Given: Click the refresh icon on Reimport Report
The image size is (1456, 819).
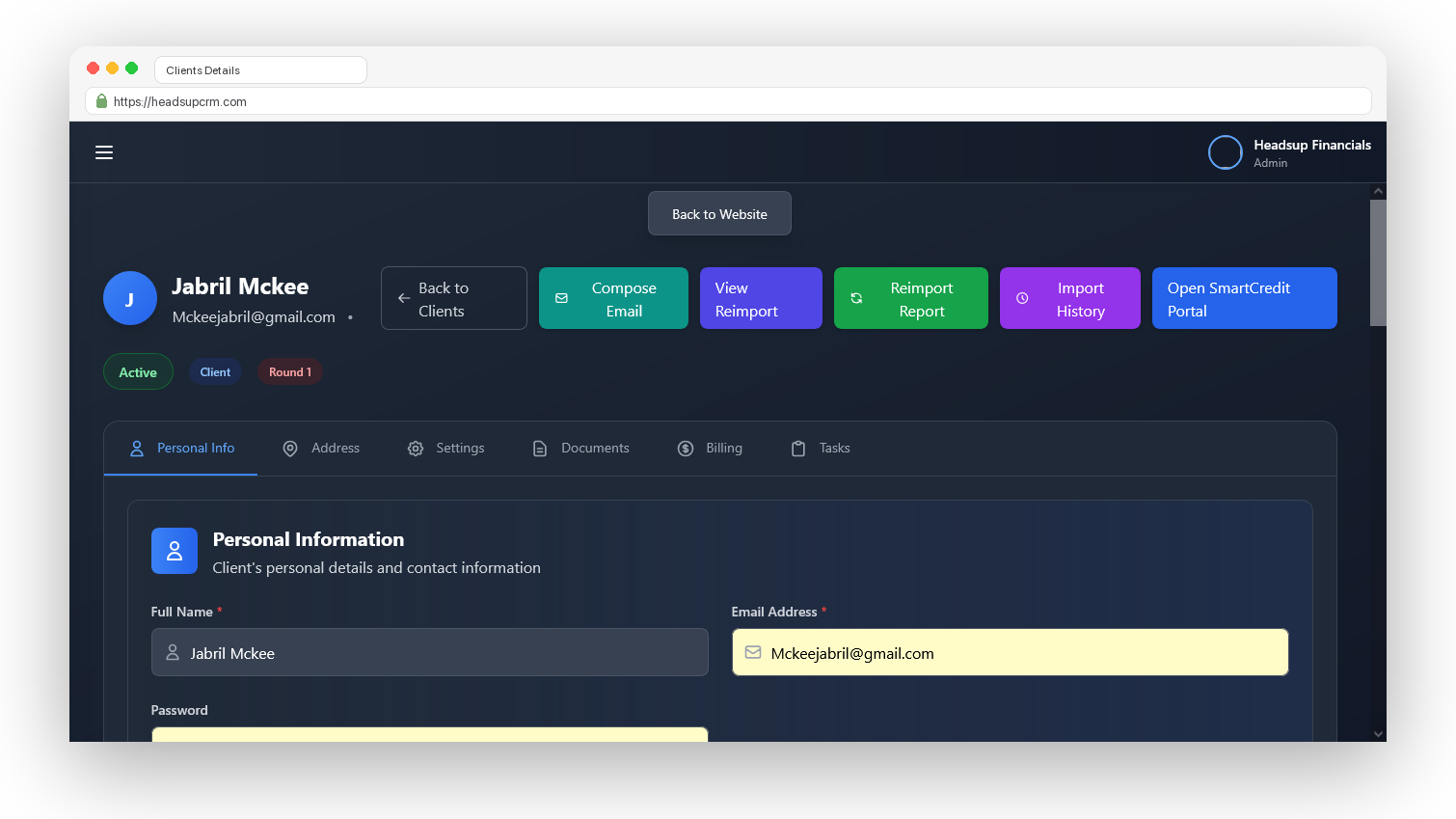Looking at the screenshot, I should (856, 299).
